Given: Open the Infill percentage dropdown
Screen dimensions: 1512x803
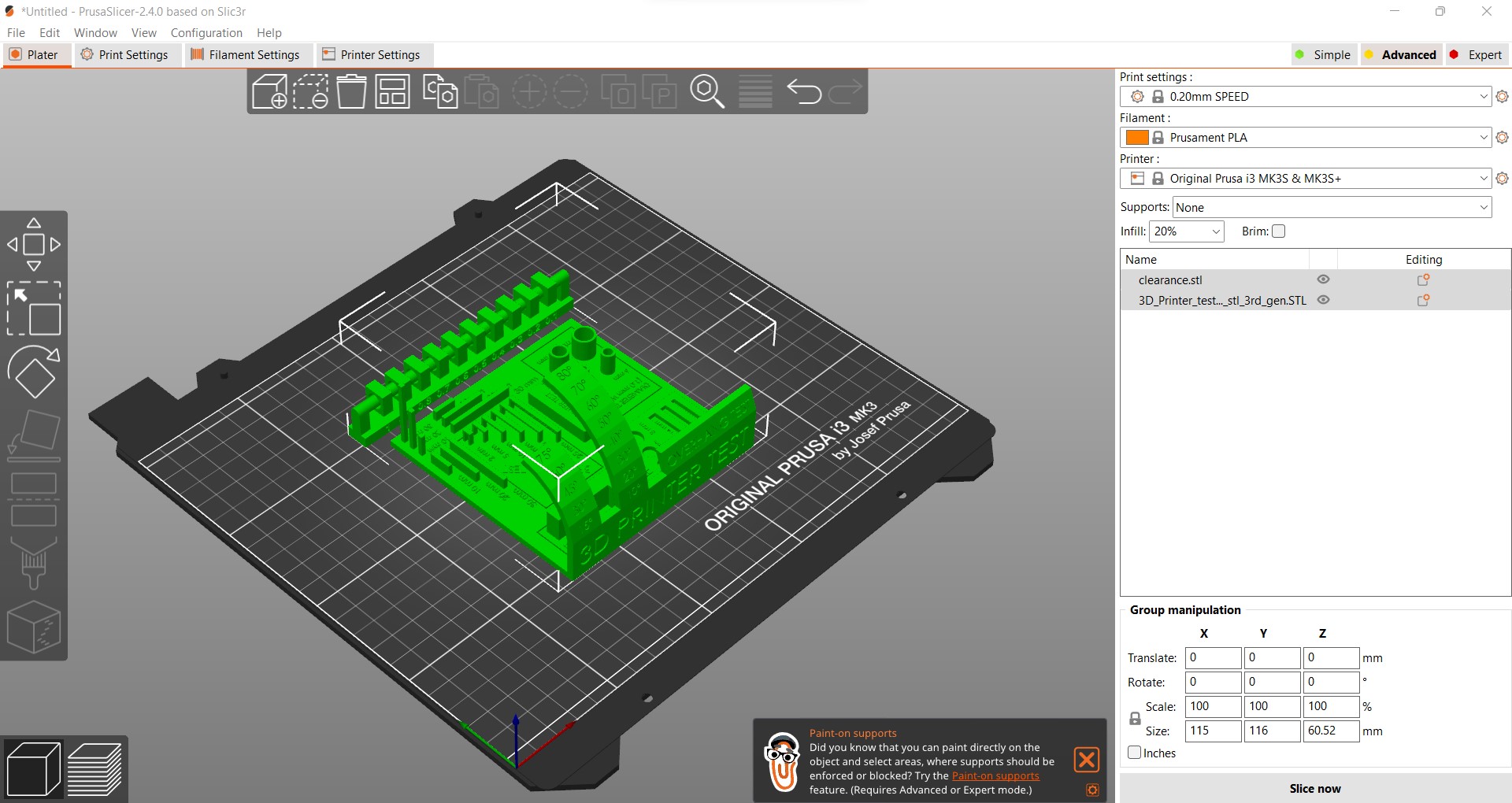Looking at the screenshot, I should (1186, 231).
